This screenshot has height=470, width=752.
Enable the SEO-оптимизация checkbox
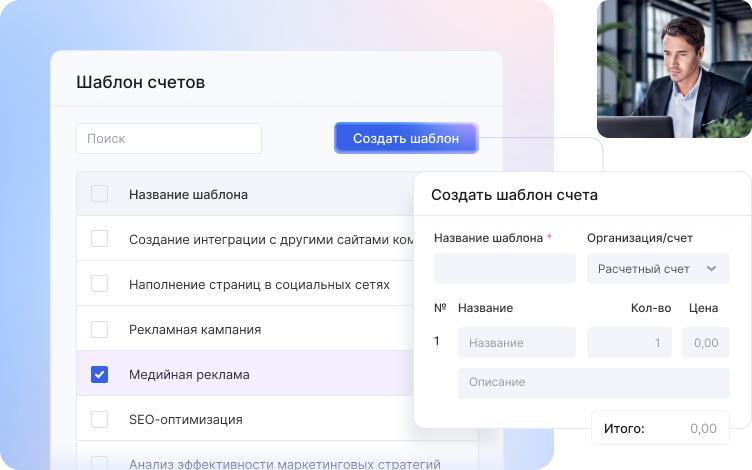99,419
